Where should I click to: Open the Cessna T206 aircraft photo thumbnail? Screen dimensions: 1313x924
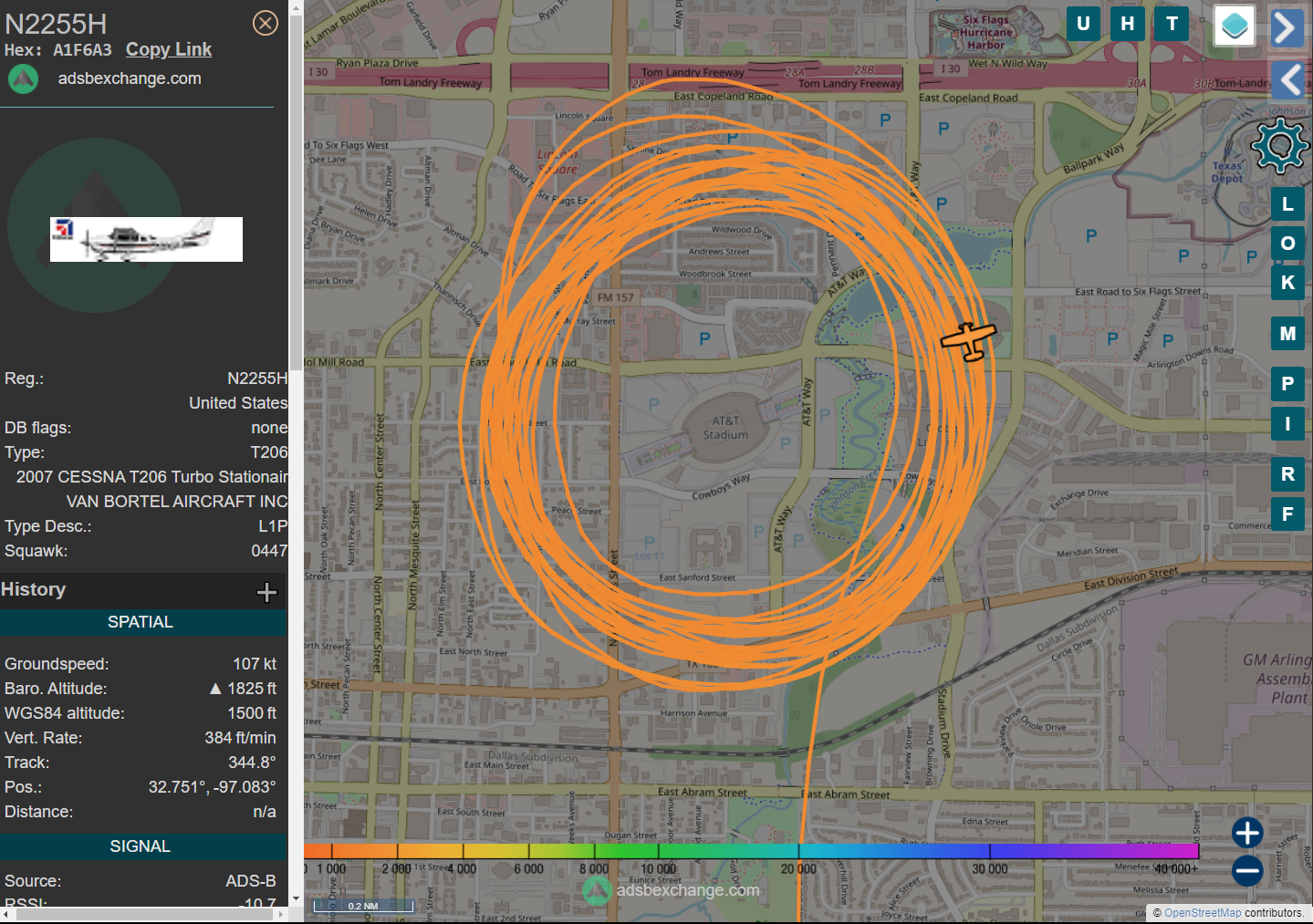146,239
